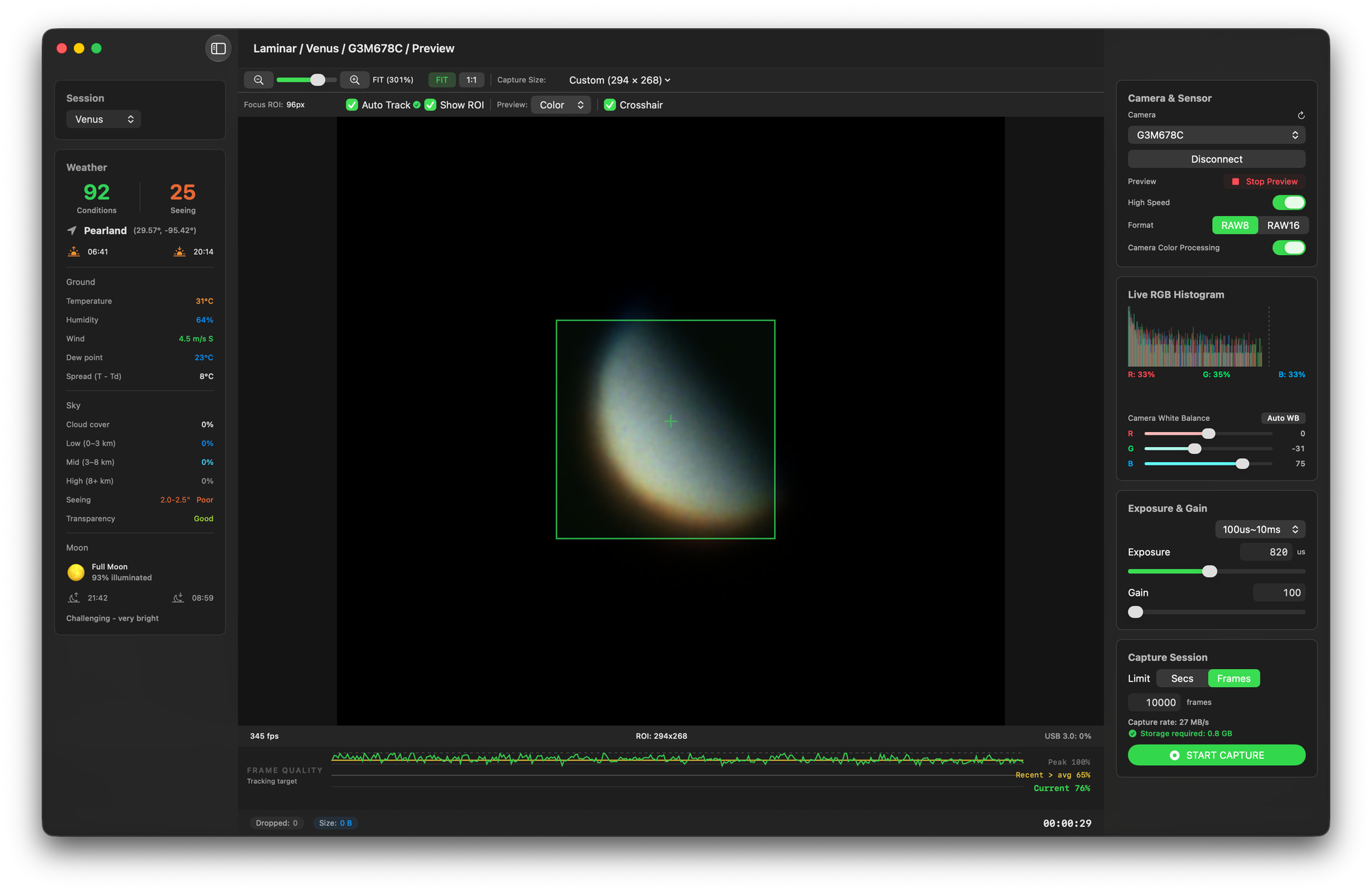
Task: Click the Pearland location arrow icon
Action: pos(72,230)
